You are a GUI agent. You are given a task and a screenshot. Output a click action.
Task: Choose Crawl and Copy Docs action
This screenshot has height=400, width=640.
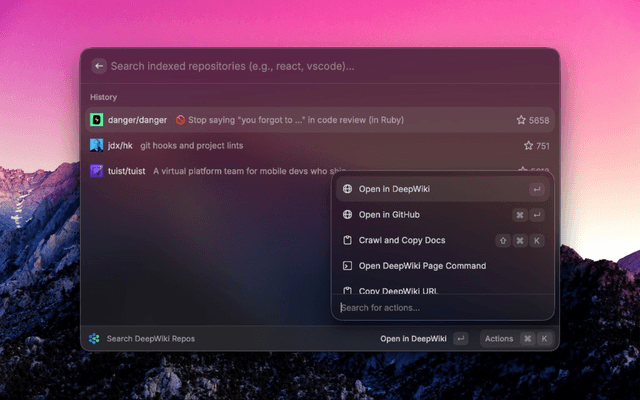tap(442, 240)
